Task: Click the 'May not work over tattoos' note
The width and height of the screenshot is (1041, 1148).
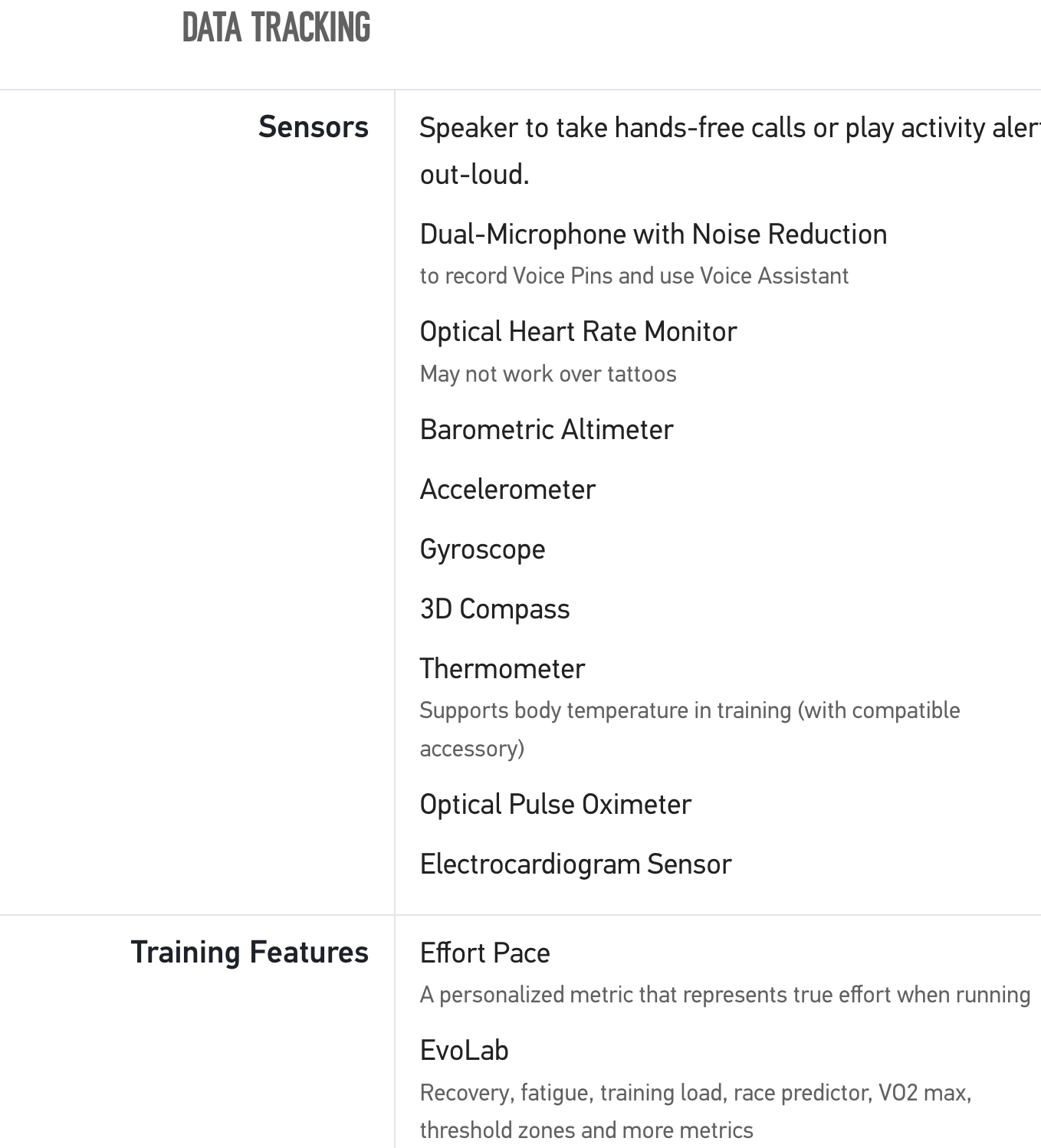Action: 548,374
